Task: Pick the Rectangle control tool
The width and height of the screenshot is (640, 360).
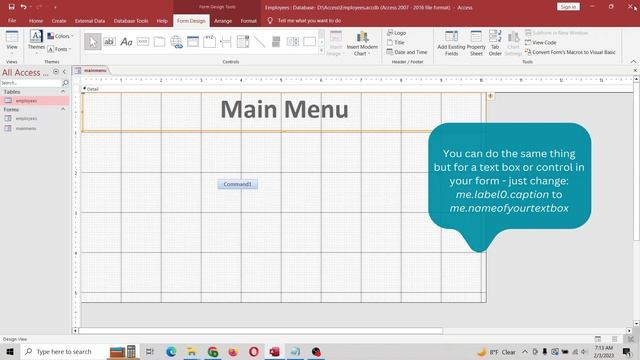Action: tap(309, 42)
